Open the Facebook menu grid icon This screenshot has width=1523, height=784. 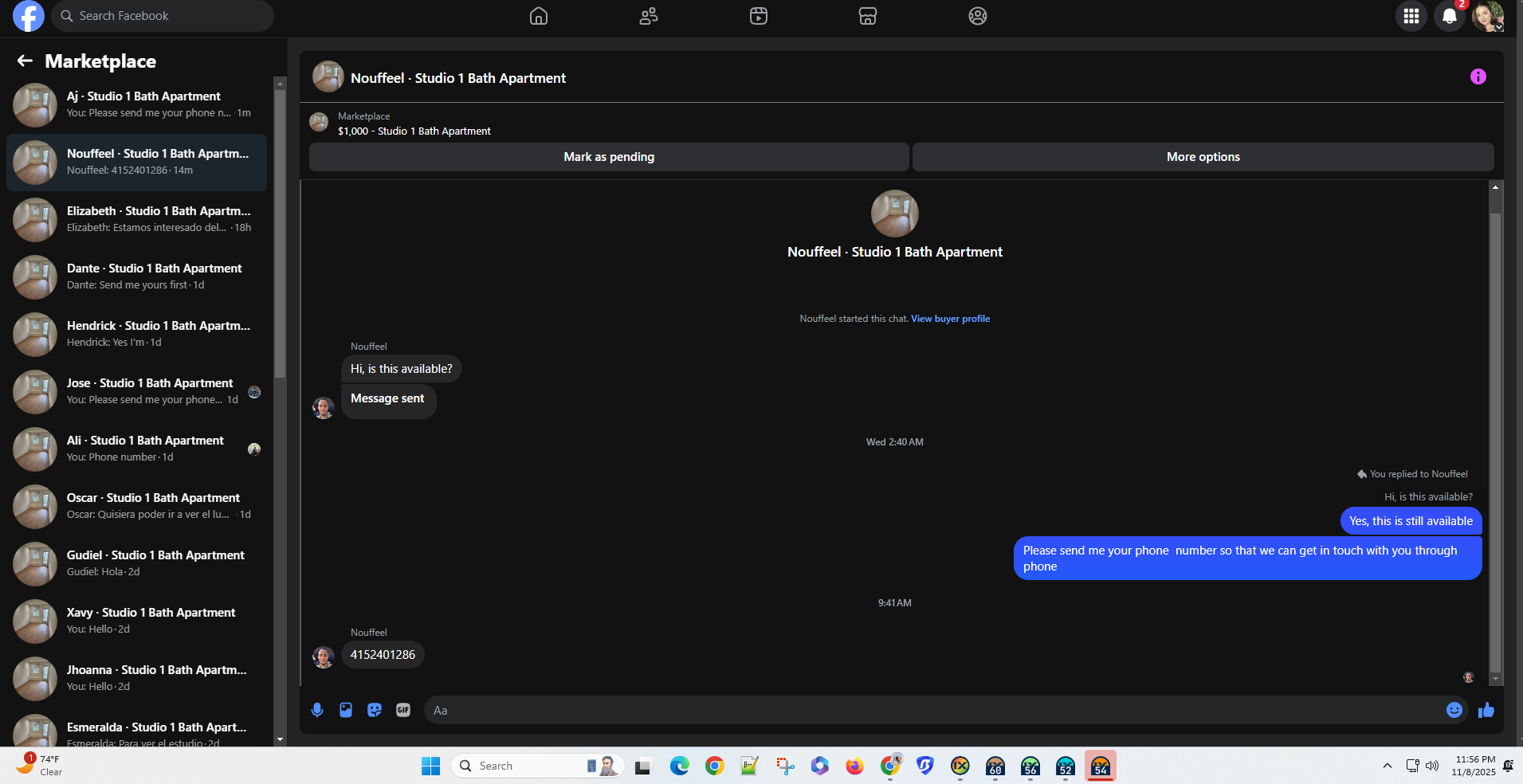pos(1411,16)
